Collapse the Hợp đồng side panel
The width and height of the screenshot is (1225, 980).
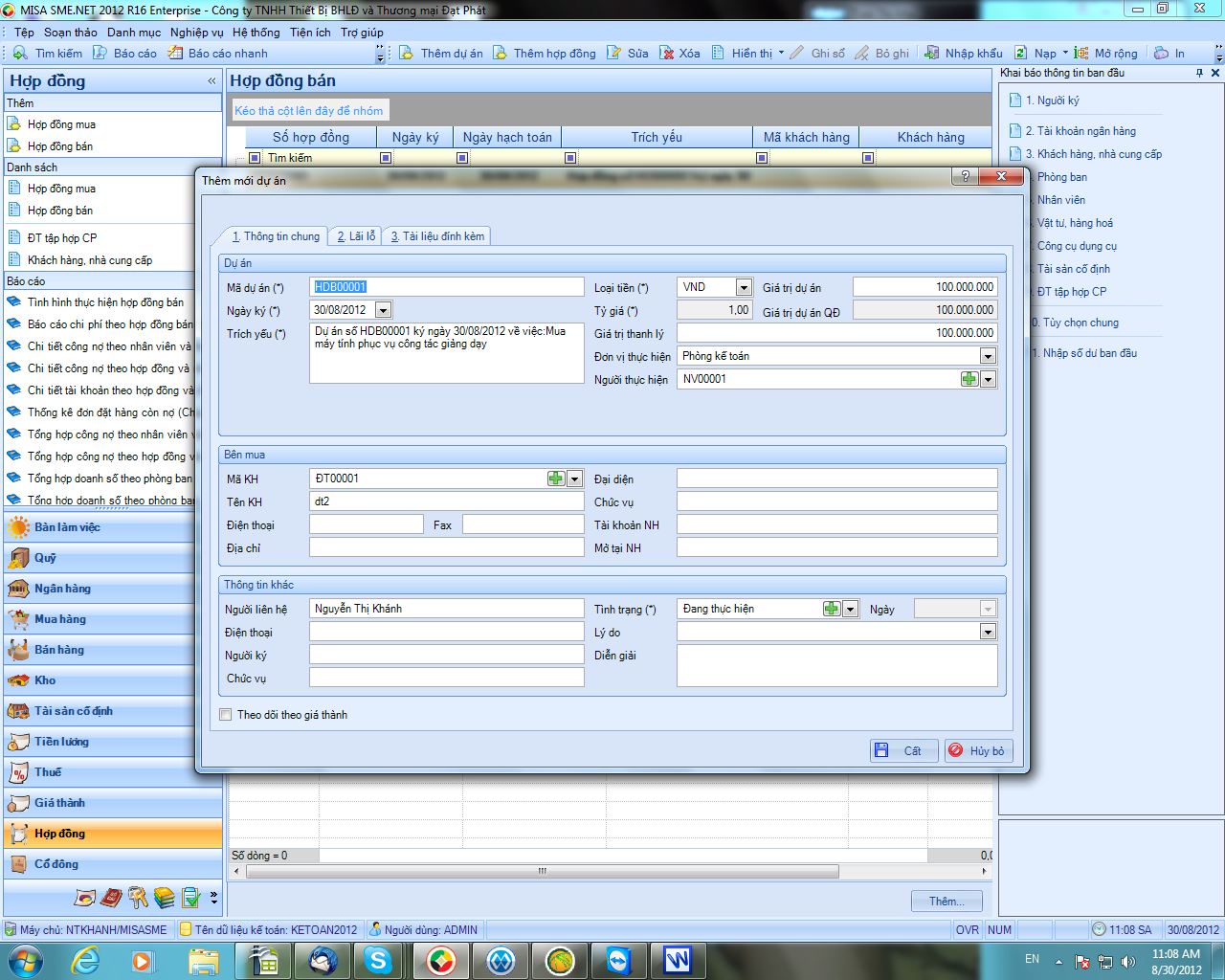tap(212, 81)
